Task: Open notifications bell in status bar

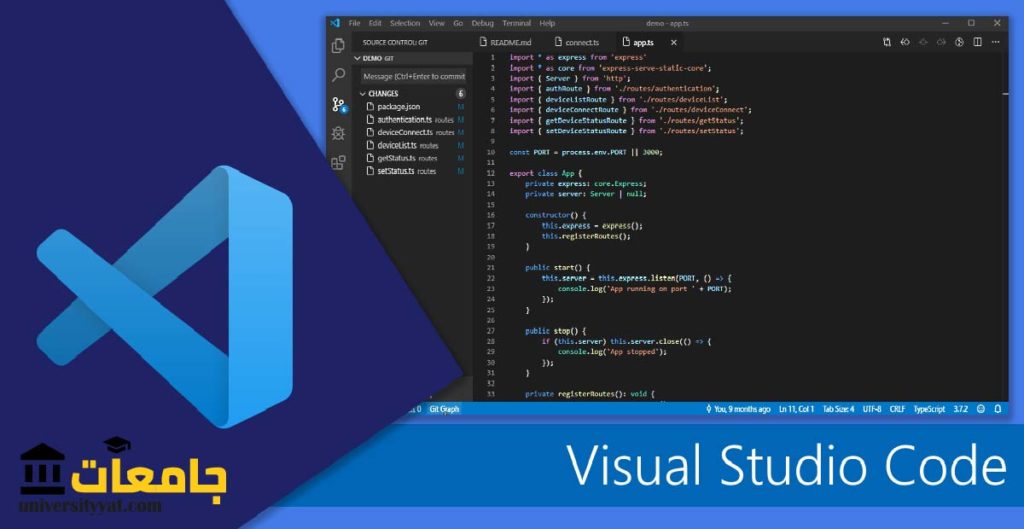Action: [998, 409]
